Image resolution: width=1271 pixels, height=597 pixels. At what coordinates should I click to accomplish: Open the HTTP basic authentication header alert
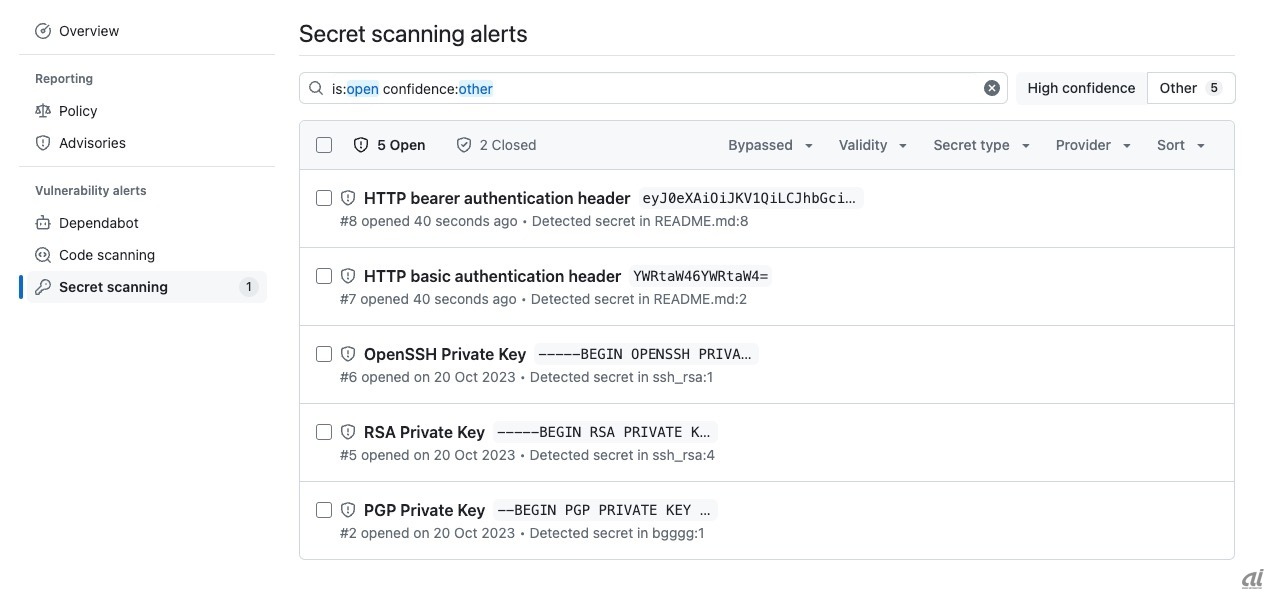pos(492,276)
